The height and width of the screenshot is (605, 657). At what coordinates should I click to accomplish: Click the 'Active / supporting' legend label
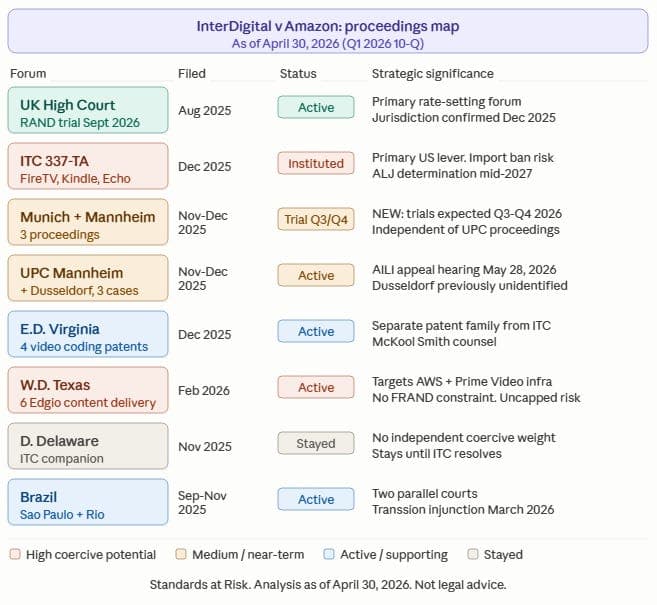pyautogui.click(x=394, y=555)
